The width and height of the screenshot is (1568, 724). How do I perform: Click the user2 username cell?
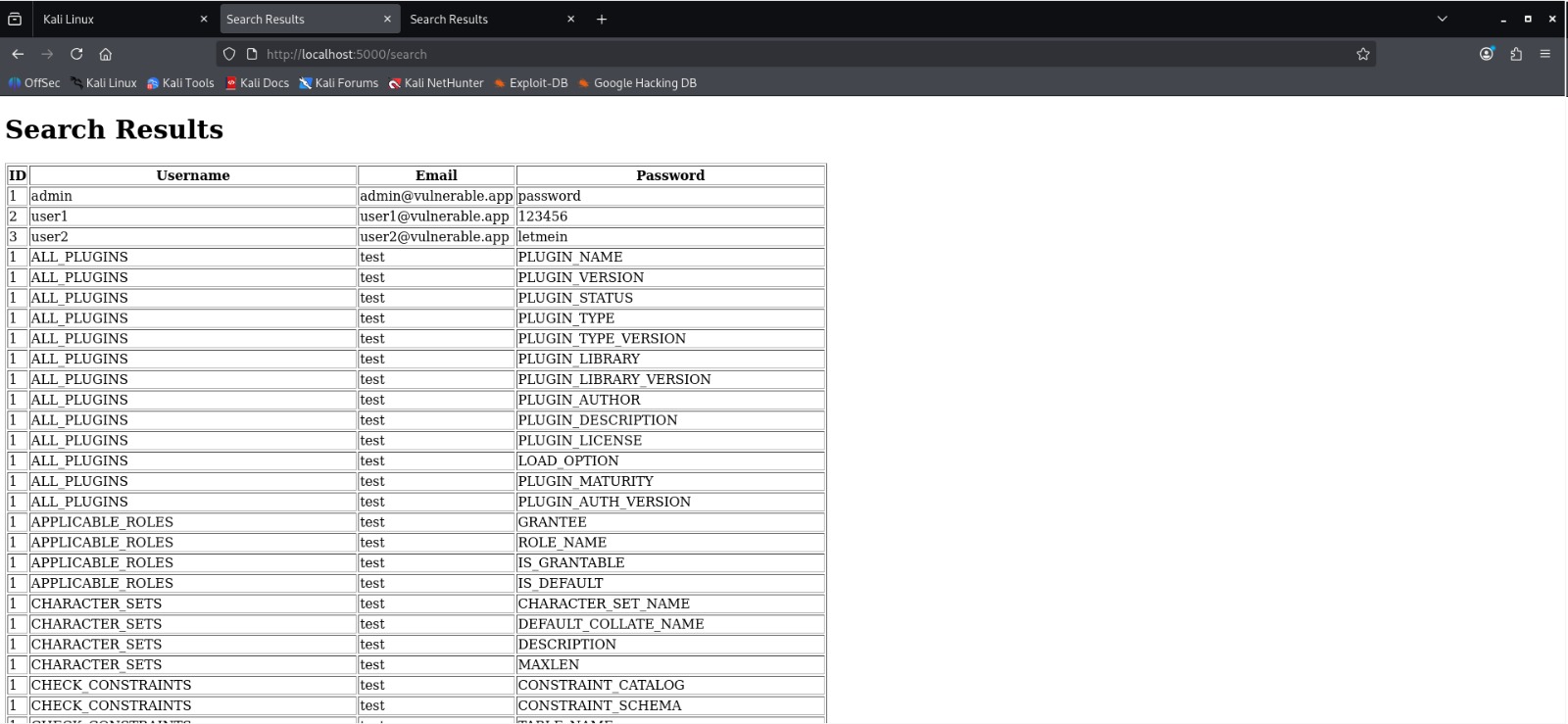click(193, 237)
